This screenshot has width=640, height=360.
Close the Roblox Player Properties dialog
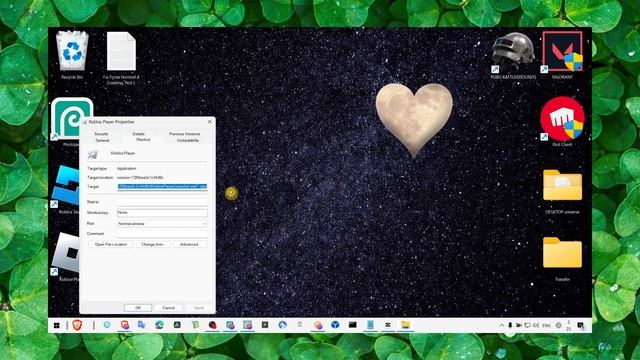click(x=210, y=122)
